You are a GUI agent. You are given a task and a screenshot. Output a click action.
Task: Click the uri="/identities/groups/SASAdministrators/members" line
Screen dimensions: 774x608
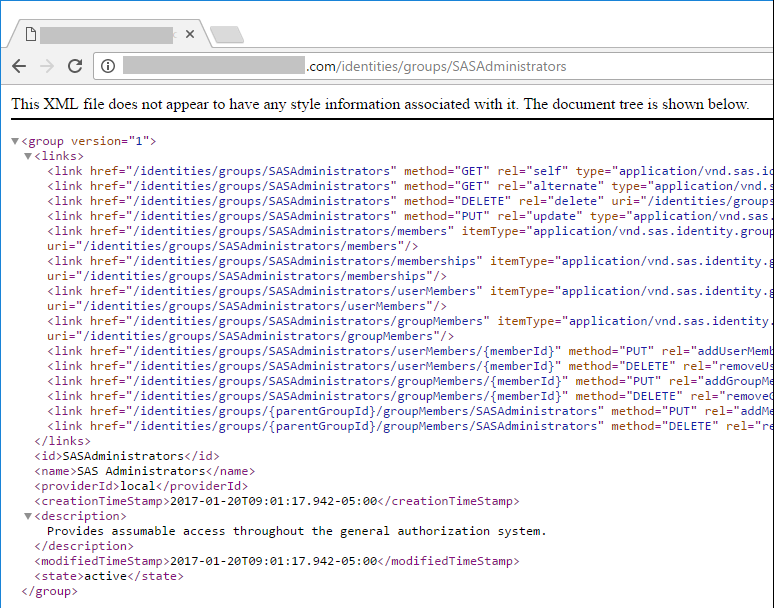(x=232, y=246)
